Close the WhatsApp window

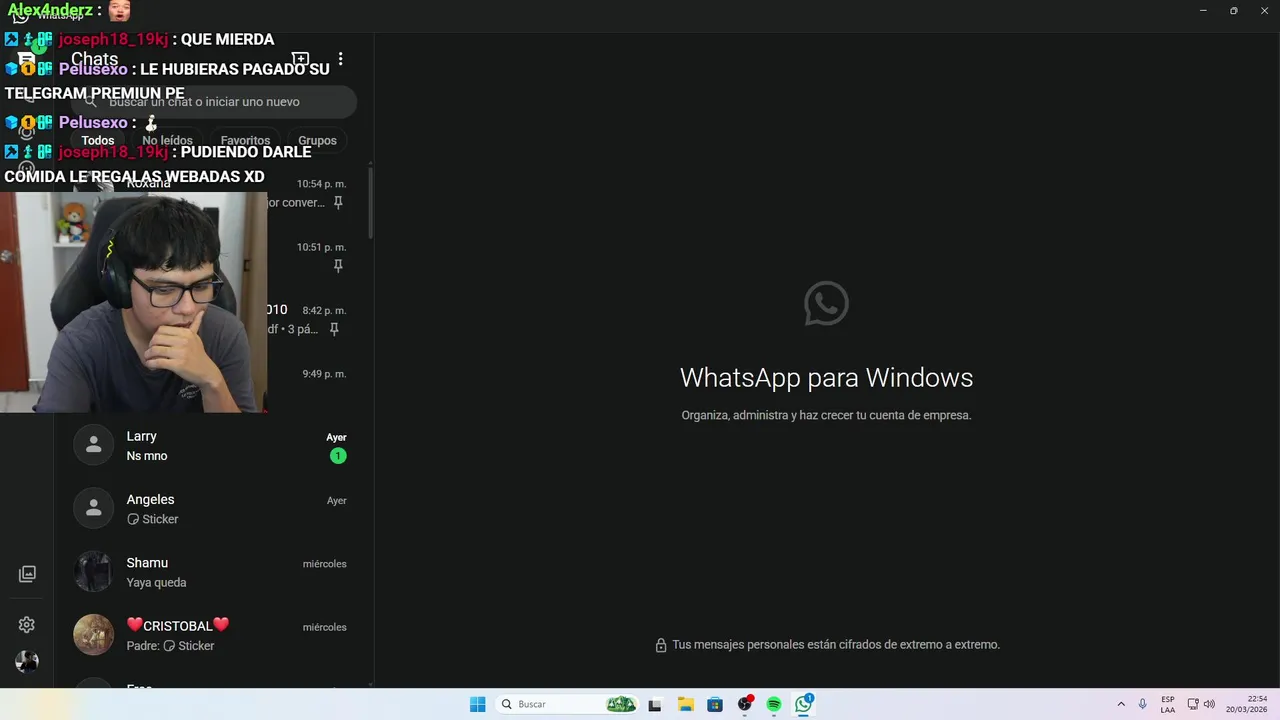(1263, 10)
